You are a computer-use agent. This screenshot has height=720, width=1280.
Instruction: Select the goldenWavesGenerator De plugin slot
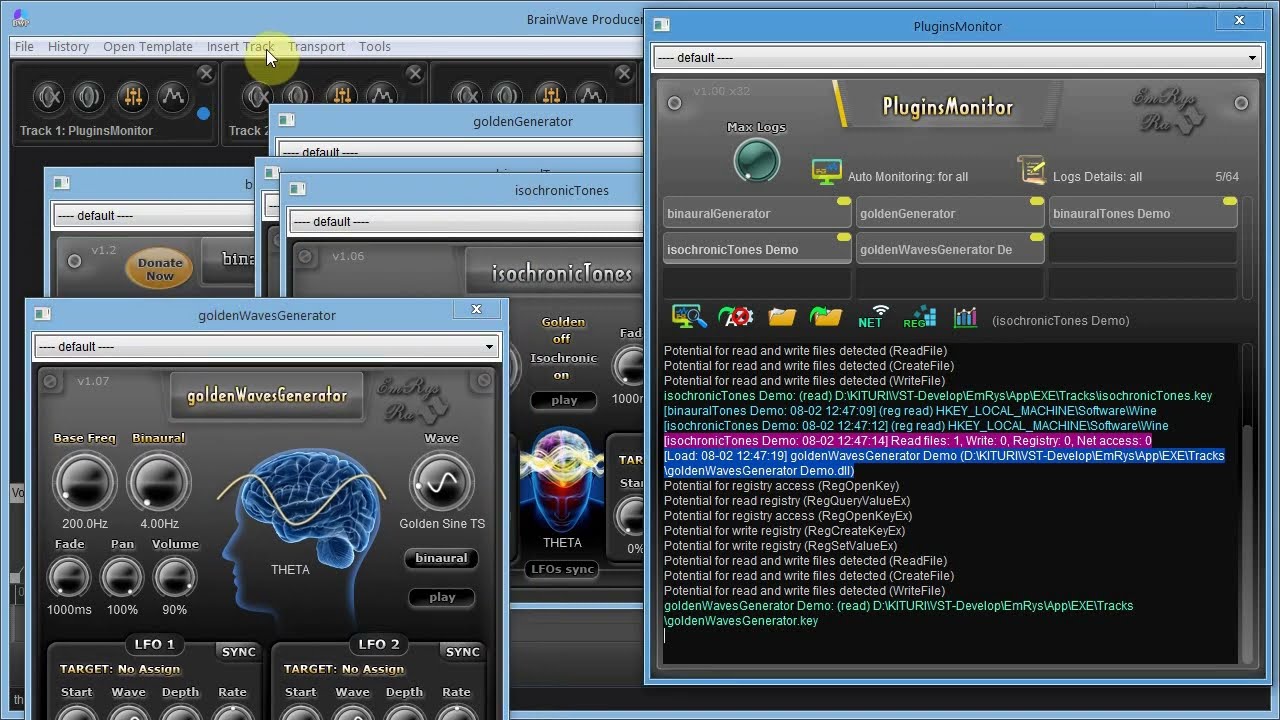950,249
